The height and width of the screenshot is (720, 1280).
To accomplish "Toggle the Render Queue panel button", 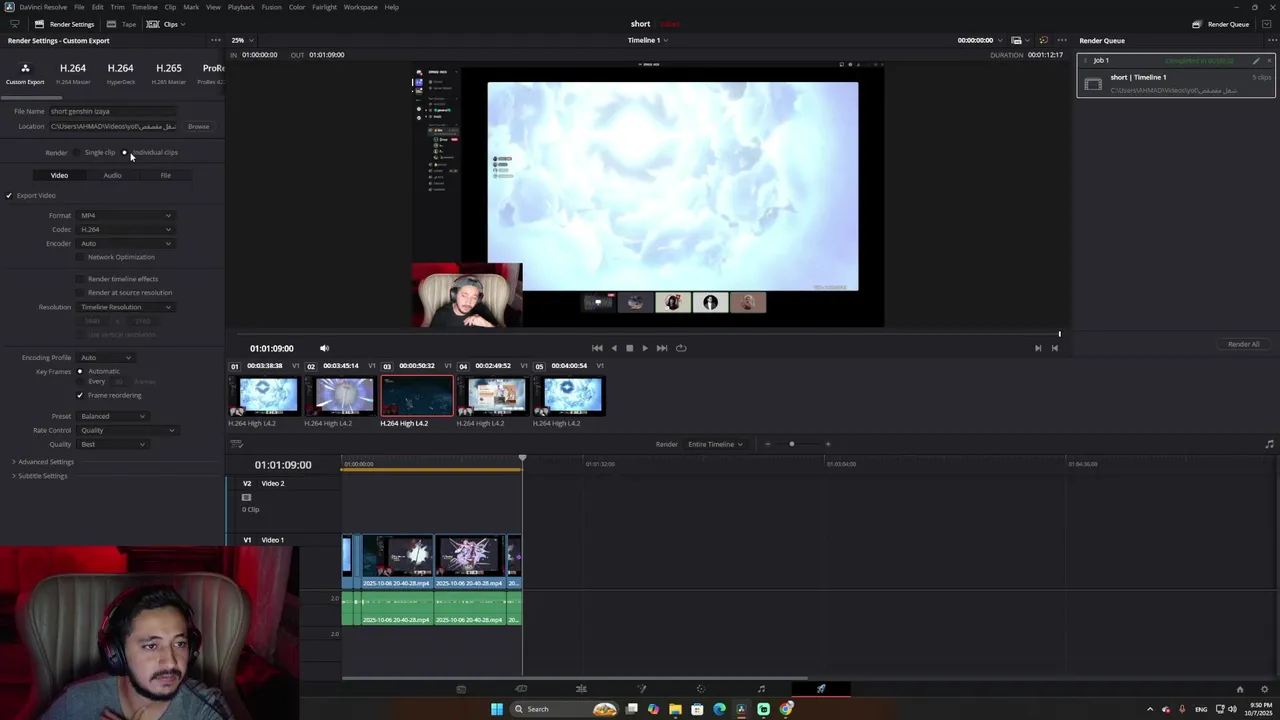I will [x=1220, y=24].
